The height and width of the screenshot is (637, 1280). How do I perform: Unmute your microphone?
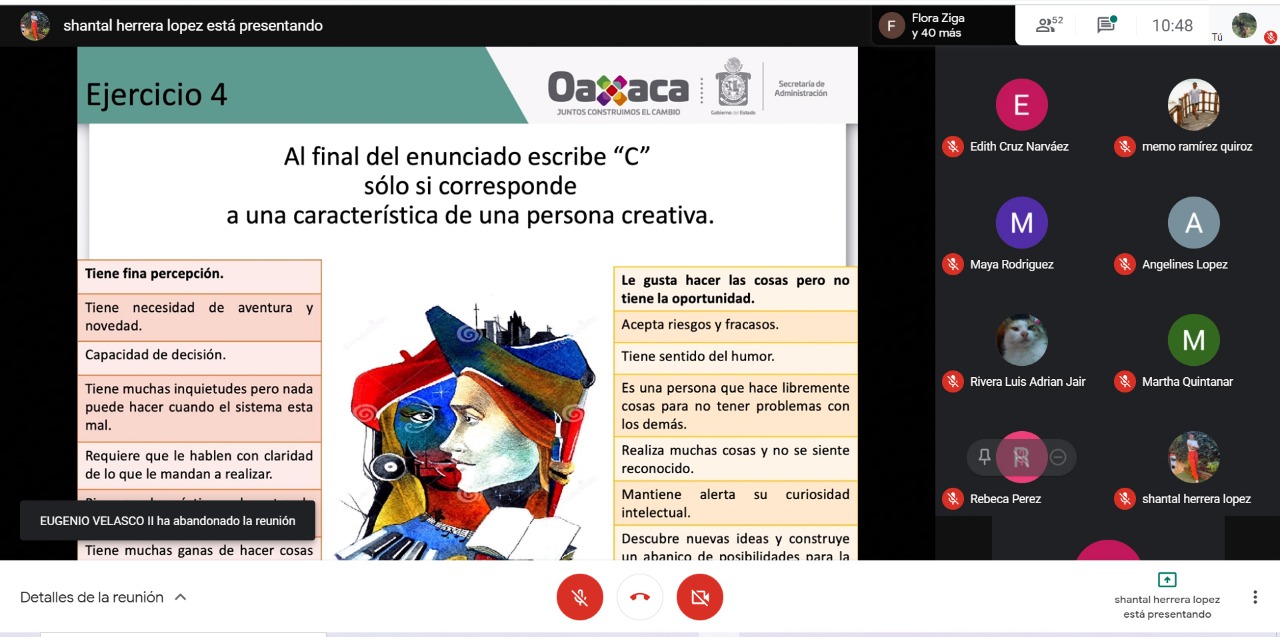pos(580,598)
